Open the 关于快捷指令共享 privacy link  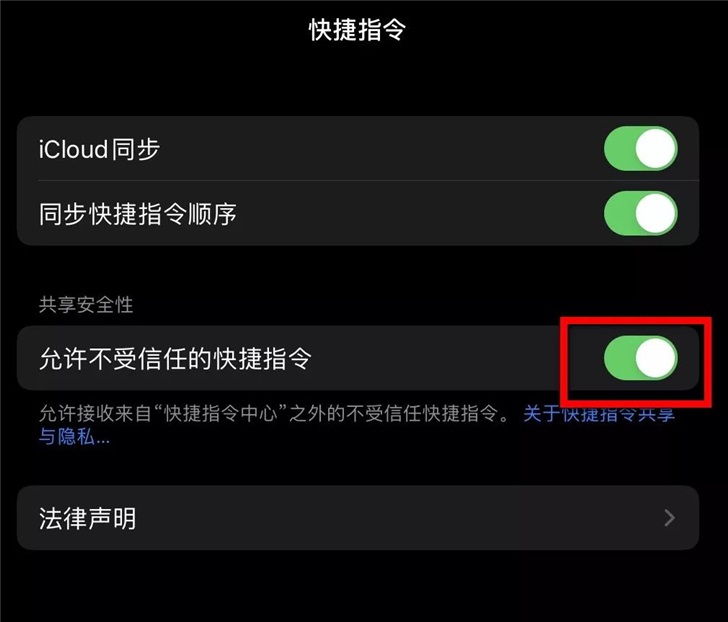(599, 413)
